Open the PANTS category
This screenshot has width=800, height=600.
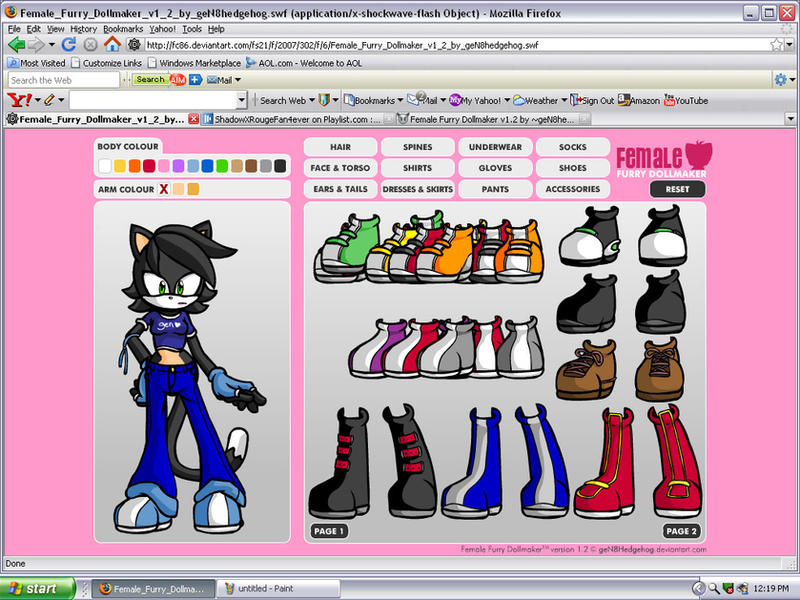point(495,189)
